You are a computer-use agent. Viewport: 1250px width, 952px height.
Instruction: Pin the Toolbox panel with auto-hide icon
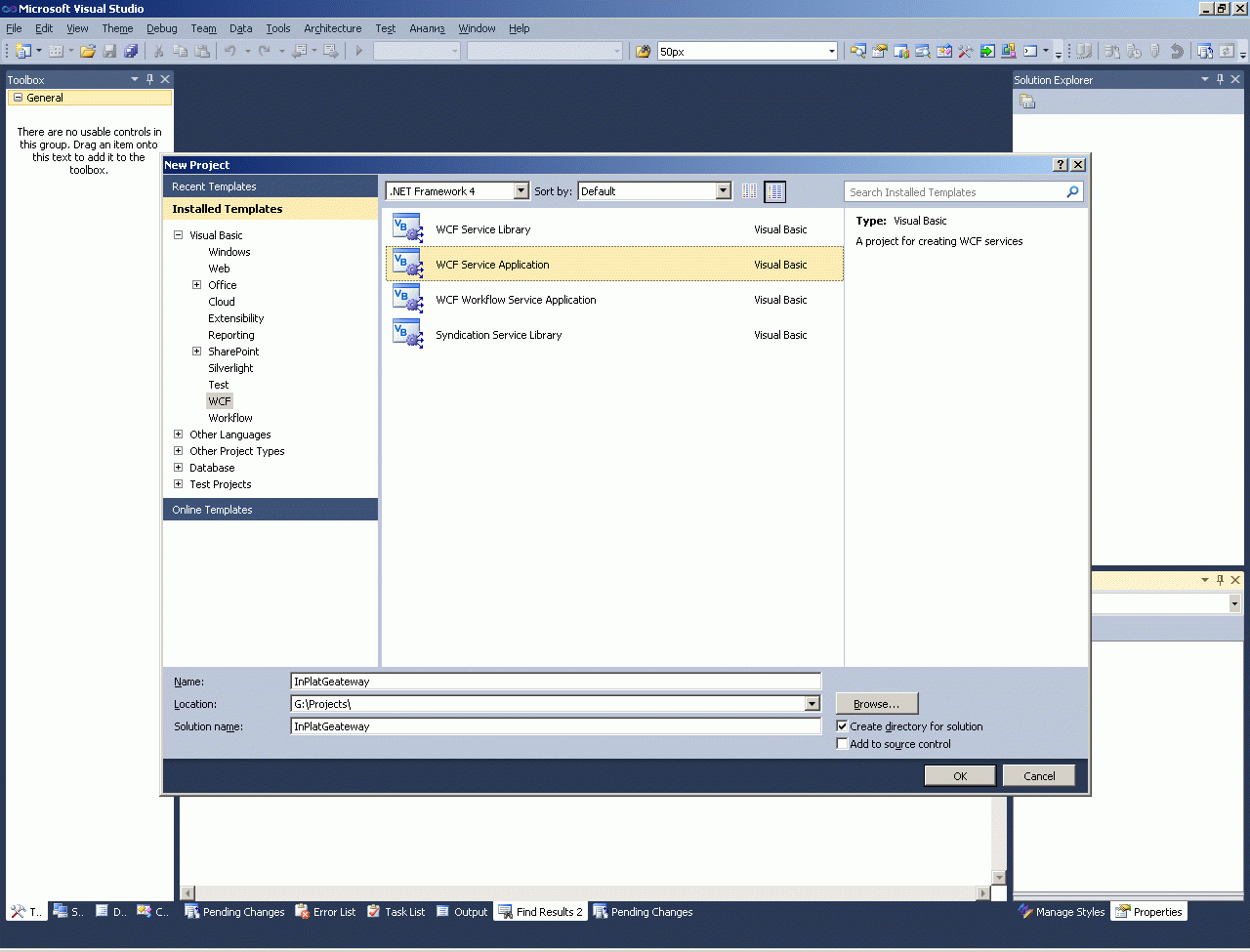point(149,79)
